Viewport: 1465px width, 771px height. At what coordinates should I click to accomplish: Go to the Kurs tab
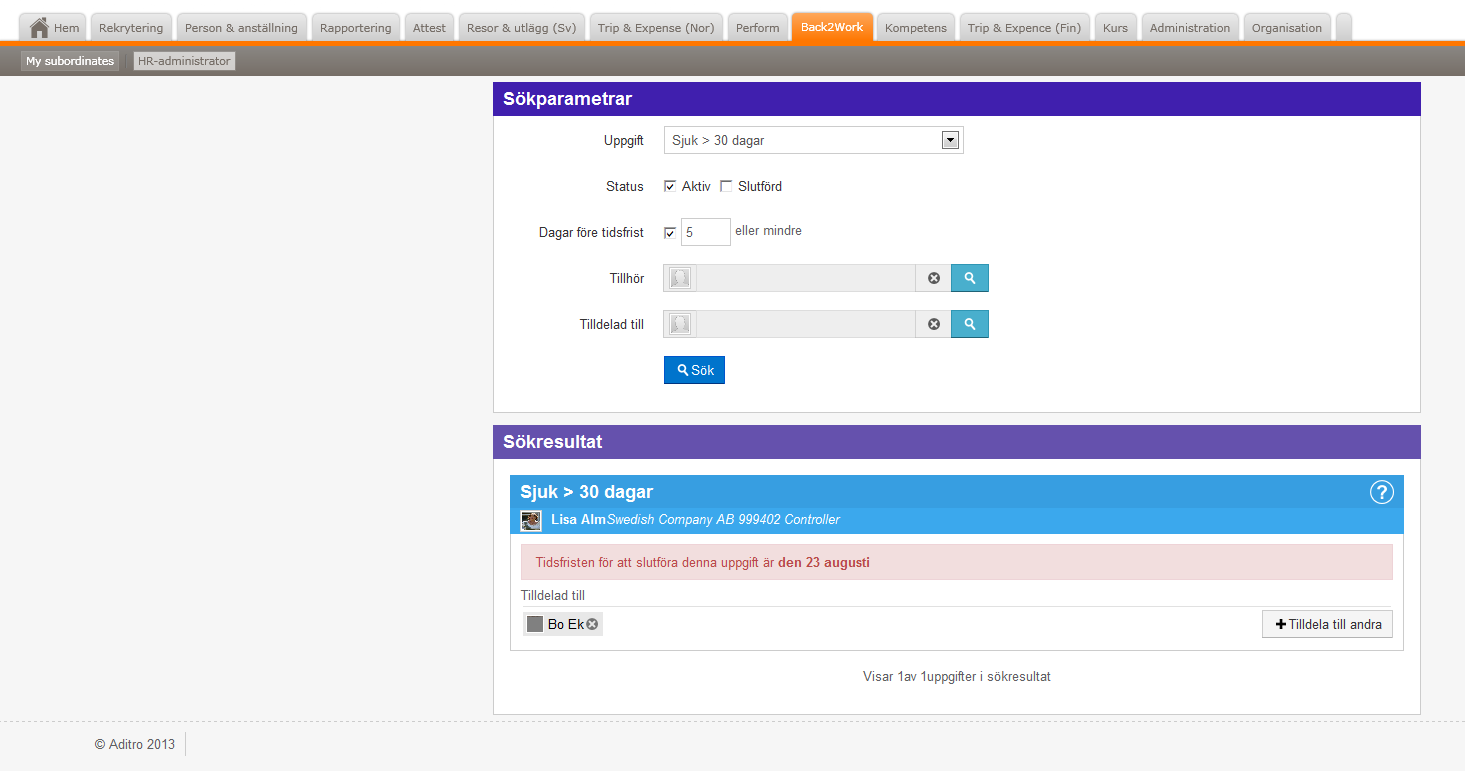point(1116,27)
